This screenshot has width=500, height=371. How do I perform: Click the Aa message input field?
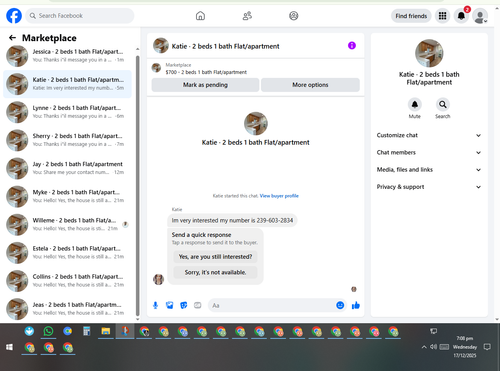tap(272, 305)
